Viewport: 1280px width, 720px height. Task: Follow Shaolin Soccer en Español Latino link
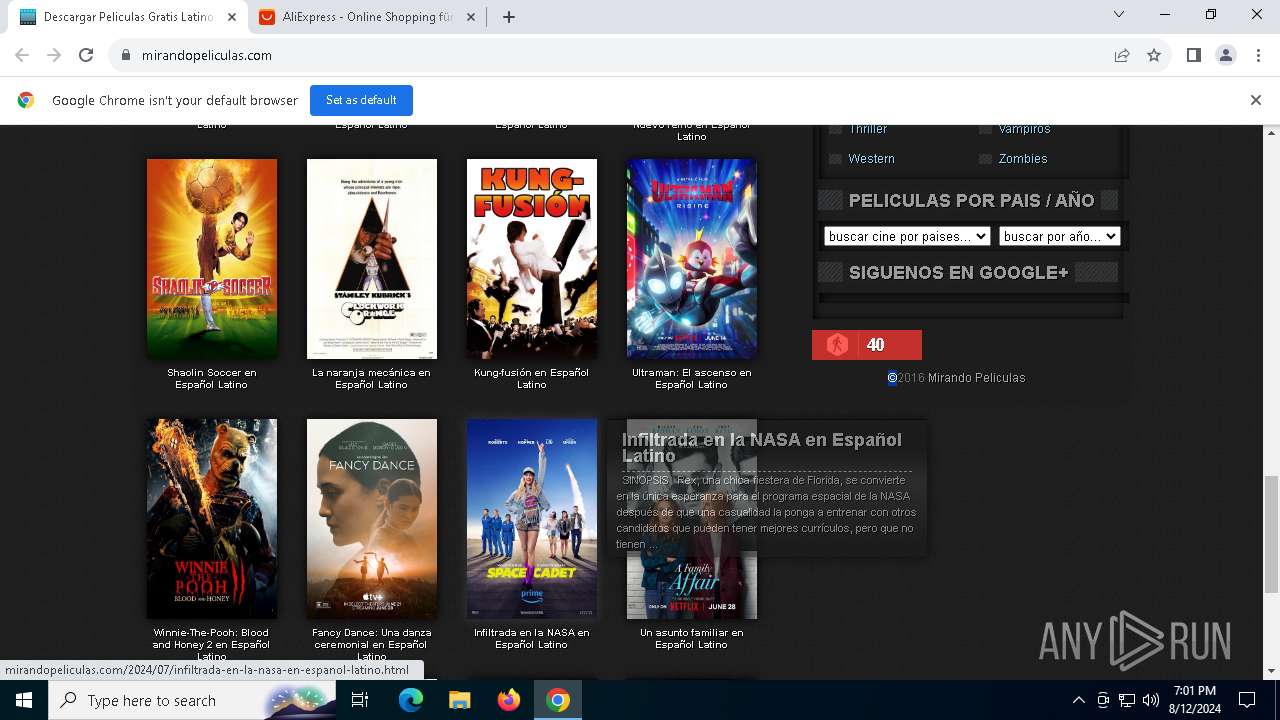(x=212, y=378)
